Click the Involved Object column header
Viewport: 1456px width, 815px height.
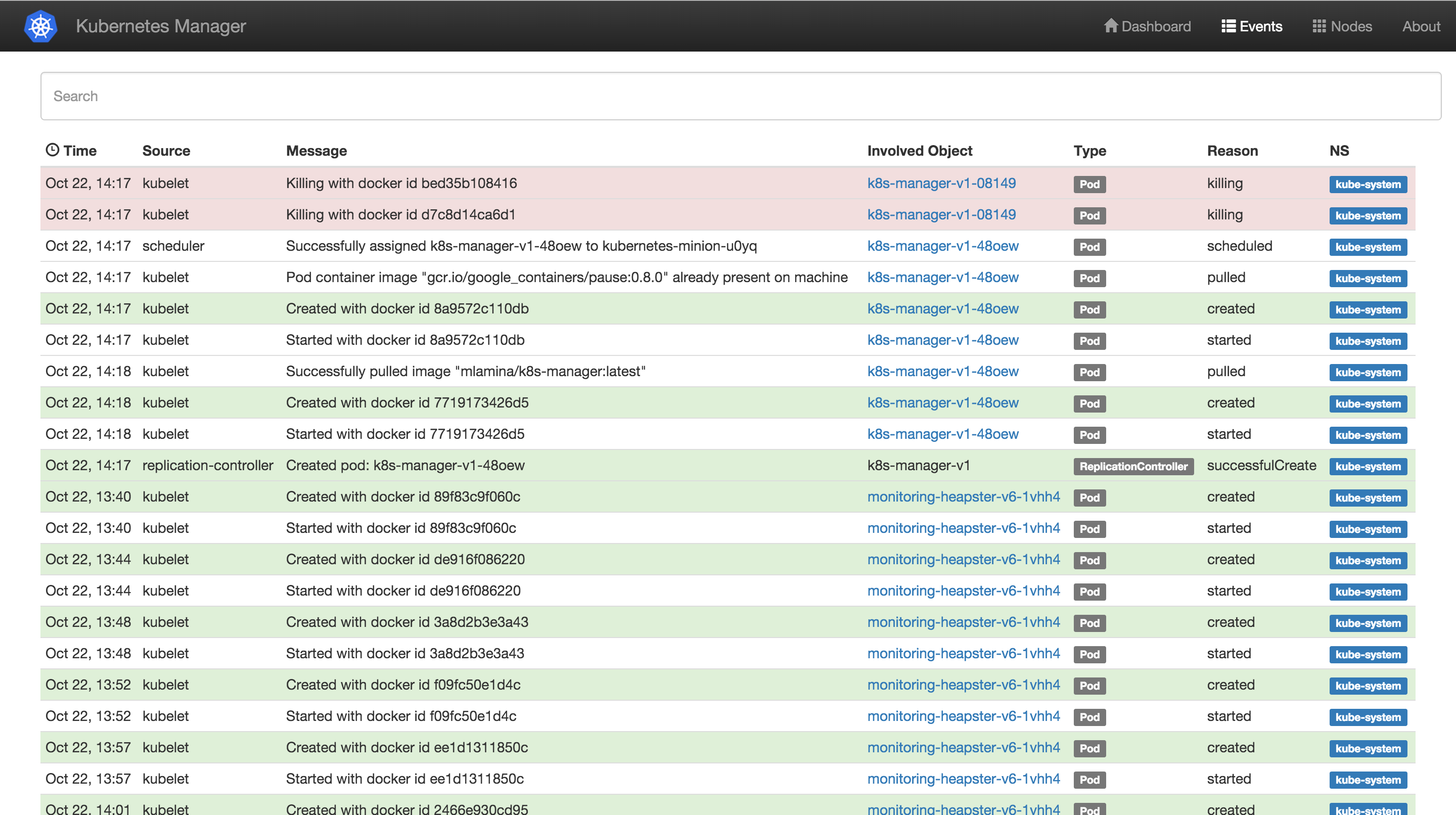pos(920,151)
